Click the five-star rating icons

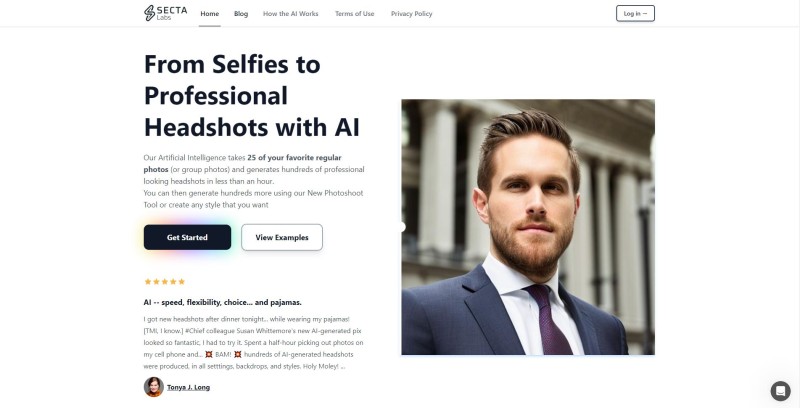[164, 282]
